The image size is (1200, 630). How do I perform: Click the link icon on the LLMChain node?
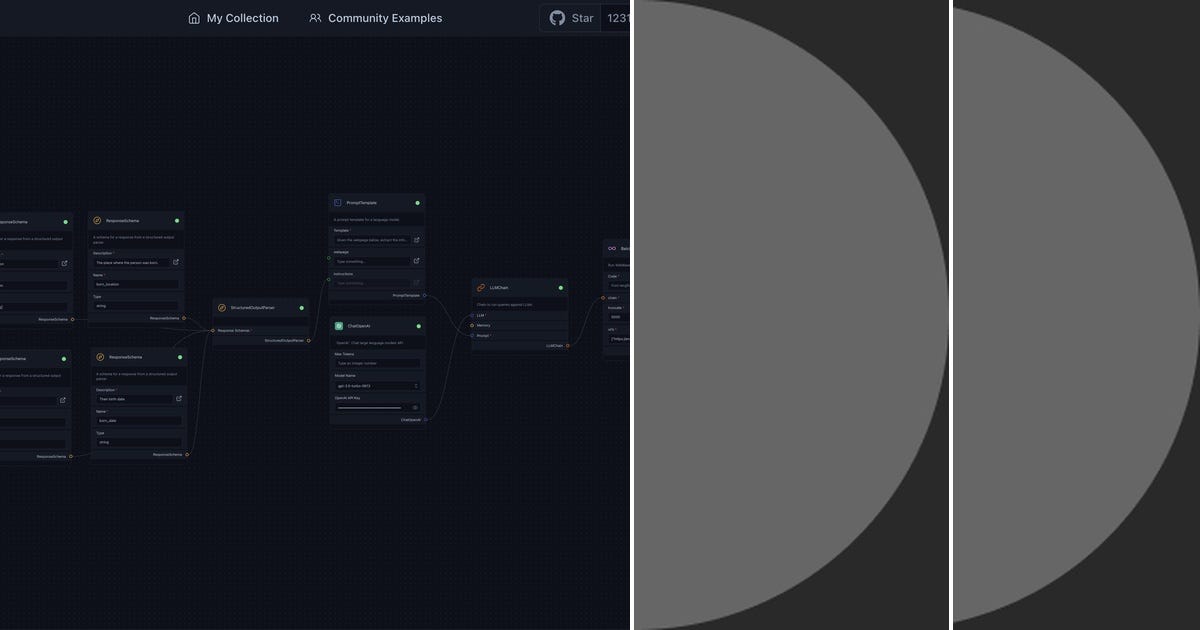coord(481,287)
